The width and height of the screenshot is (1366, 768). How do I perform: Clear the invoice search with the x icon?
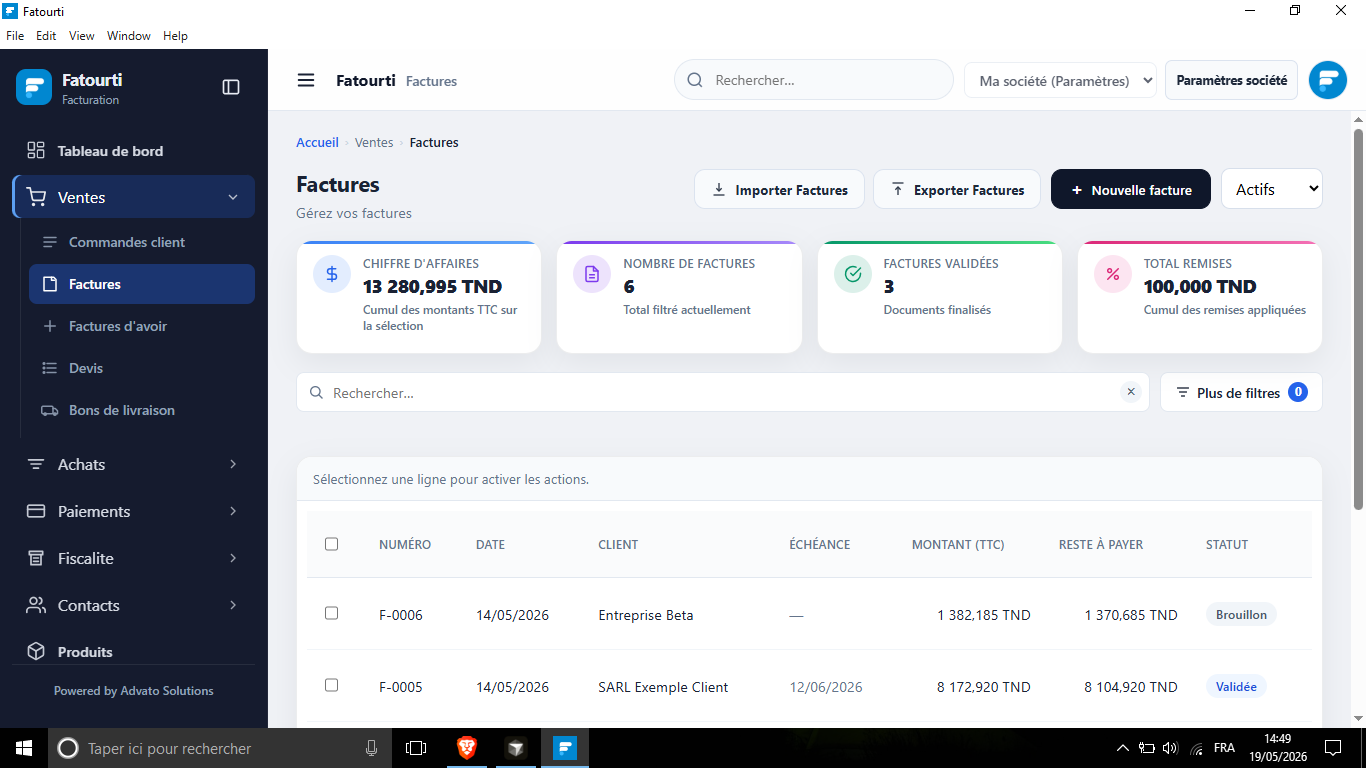[1131, 392]
